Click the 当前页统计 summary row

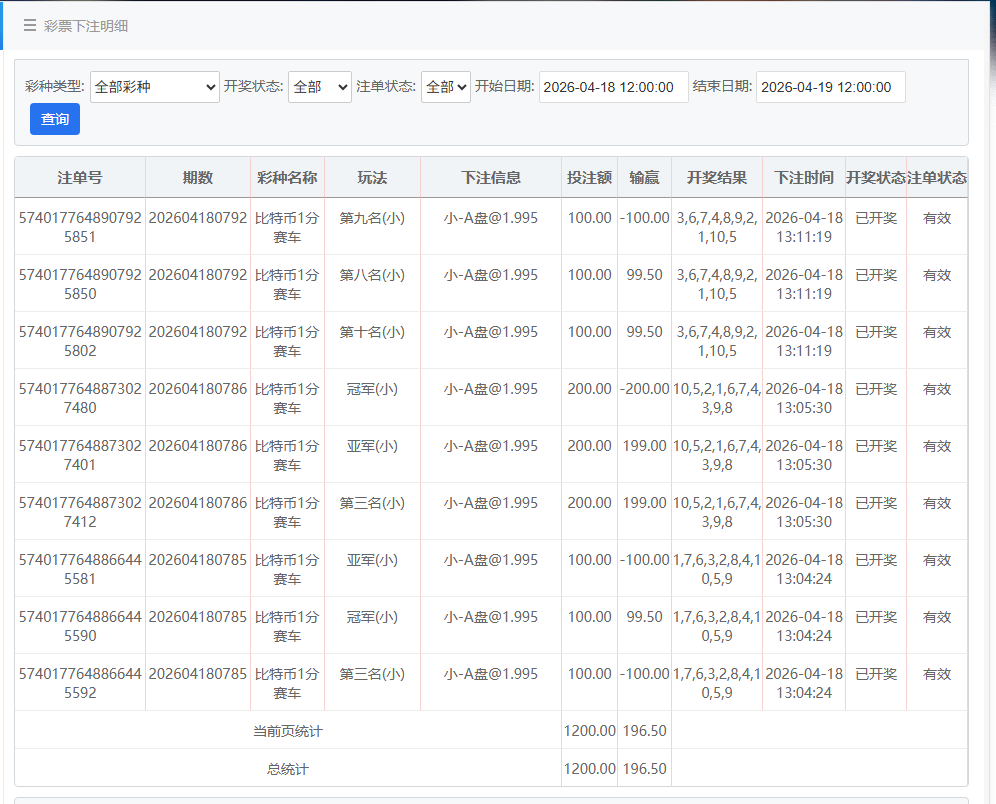(288, 731)
